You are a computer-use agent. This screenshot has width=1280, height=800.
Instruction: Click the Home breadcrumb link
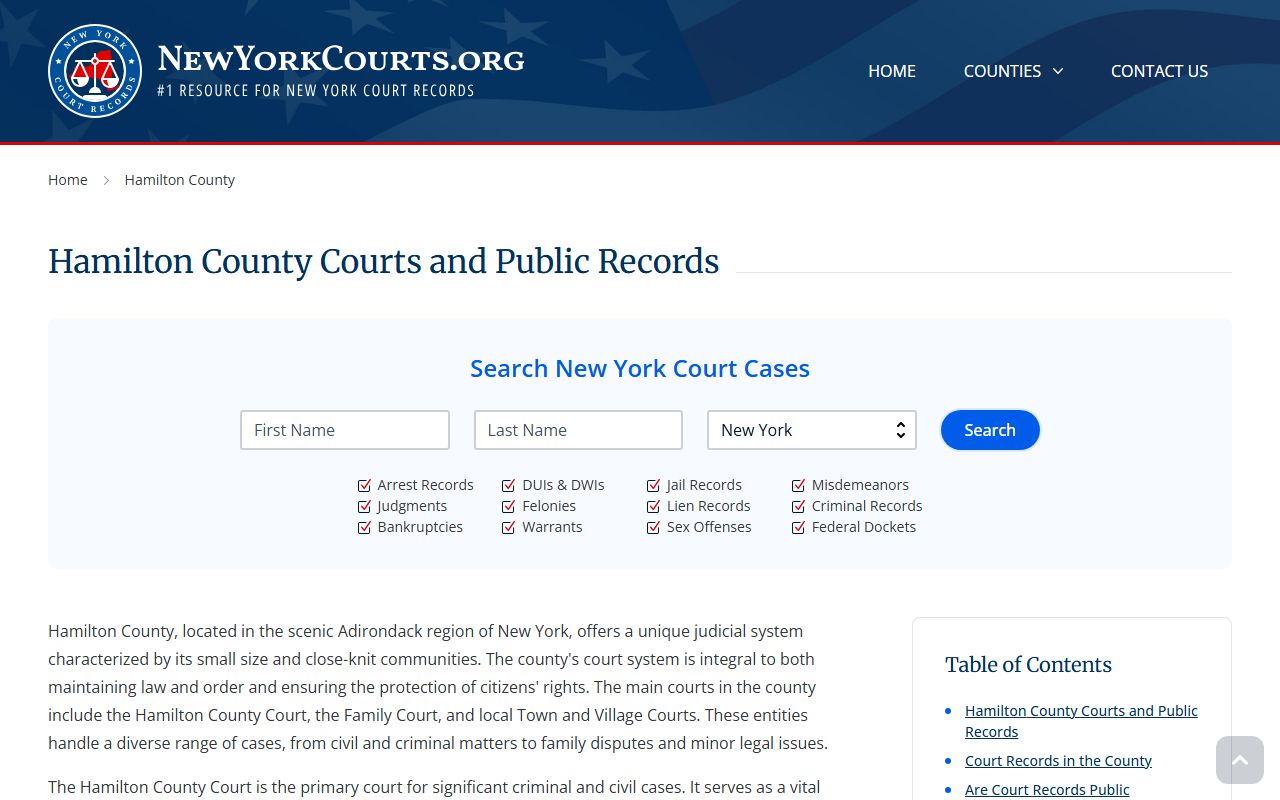tap(68, 180)
